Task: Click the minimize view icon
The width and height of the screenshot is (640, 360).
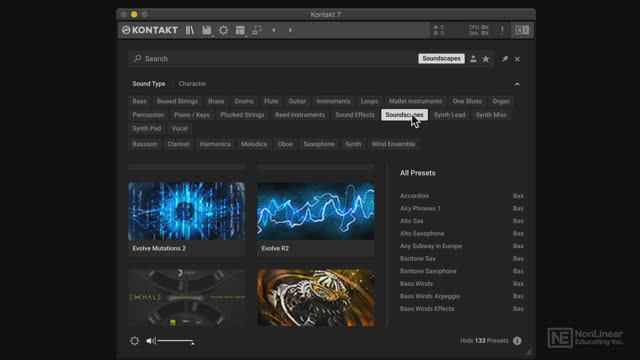Action: 257,30
